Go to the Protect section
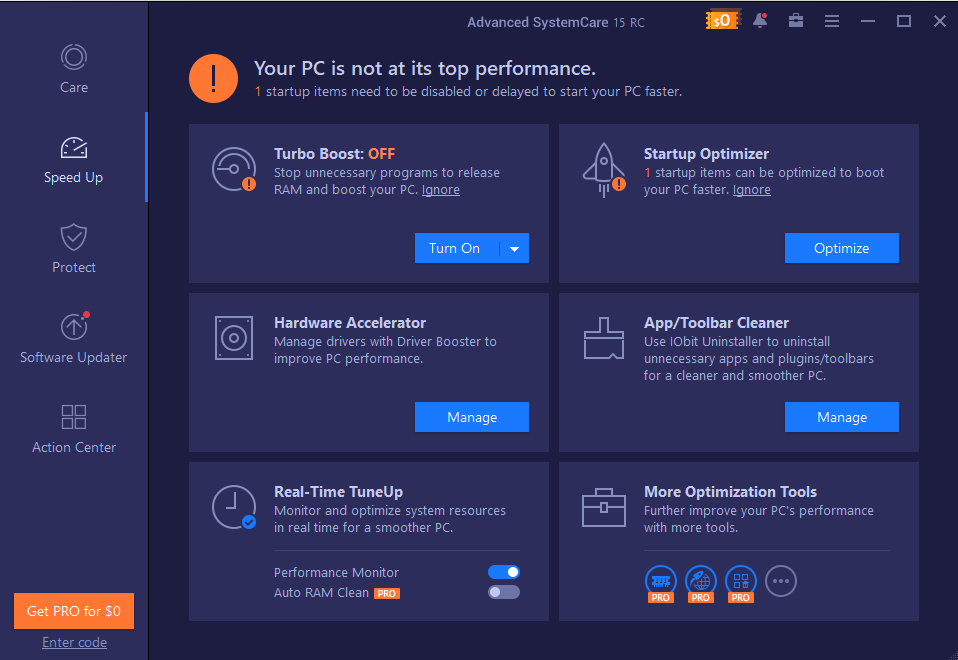This screenshot has width=958, height=660. (73, 249)
